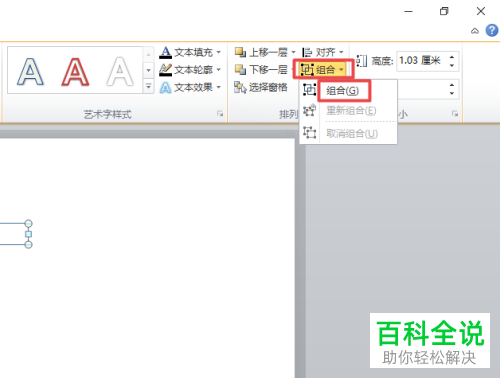Open the 文本填充 dropdown arrow
The height and width of the screenshot is (378, 500).
[x=219, y=52]
